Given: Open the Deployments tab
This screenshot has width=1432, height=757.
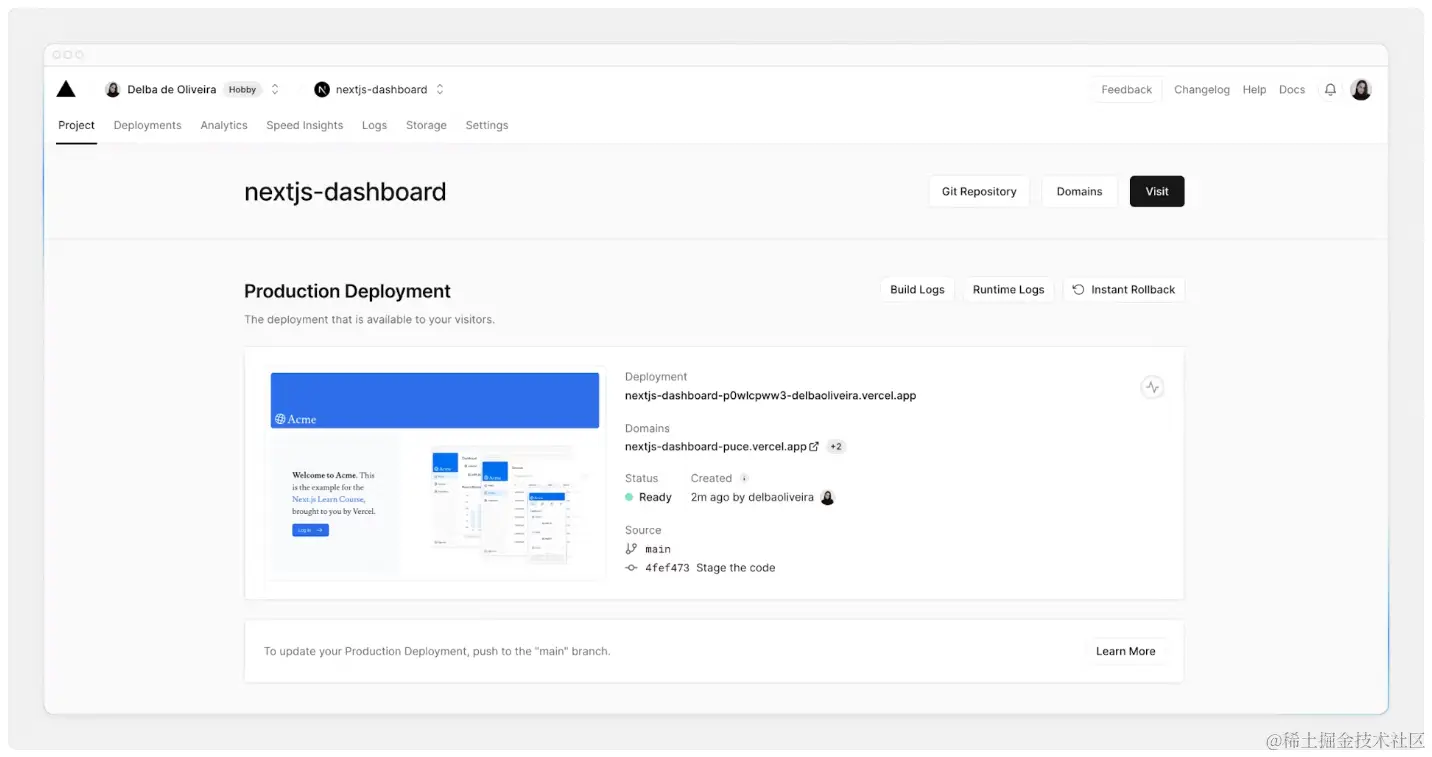Looking at the screenshot, I should (148, 125).
